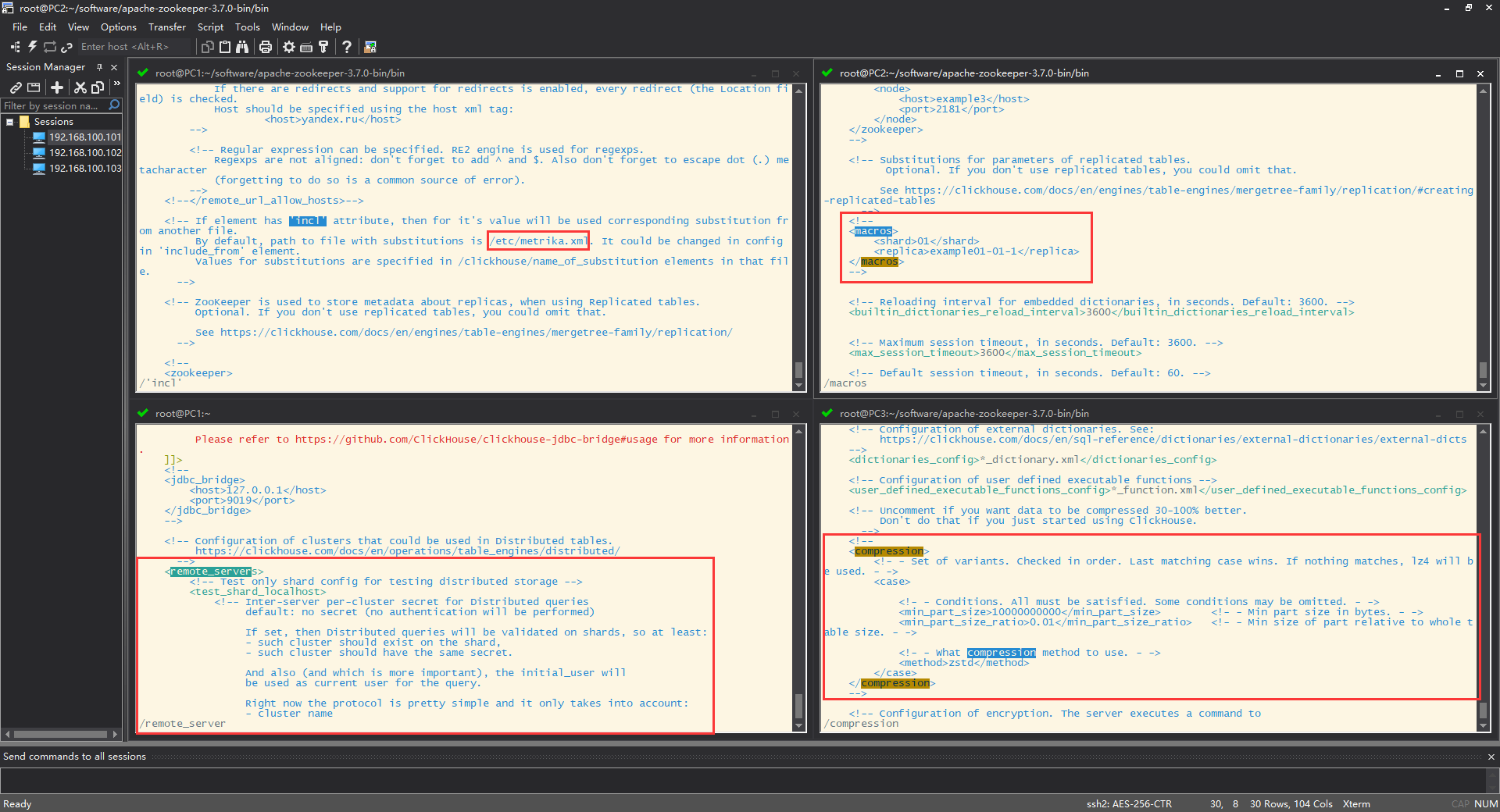
Task: Open the Tools menu
Action: click(248, 27)
